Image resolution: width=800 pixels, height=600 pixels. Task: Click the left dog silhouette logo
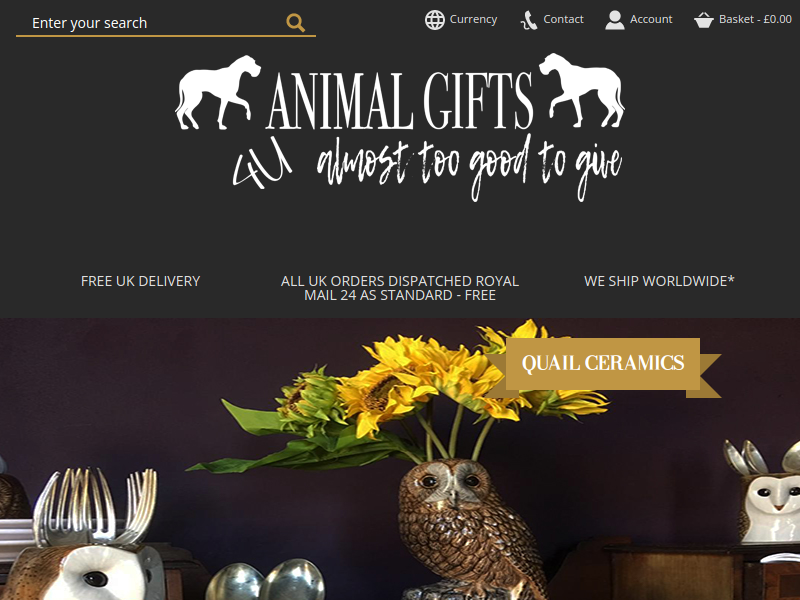[218, 92]
